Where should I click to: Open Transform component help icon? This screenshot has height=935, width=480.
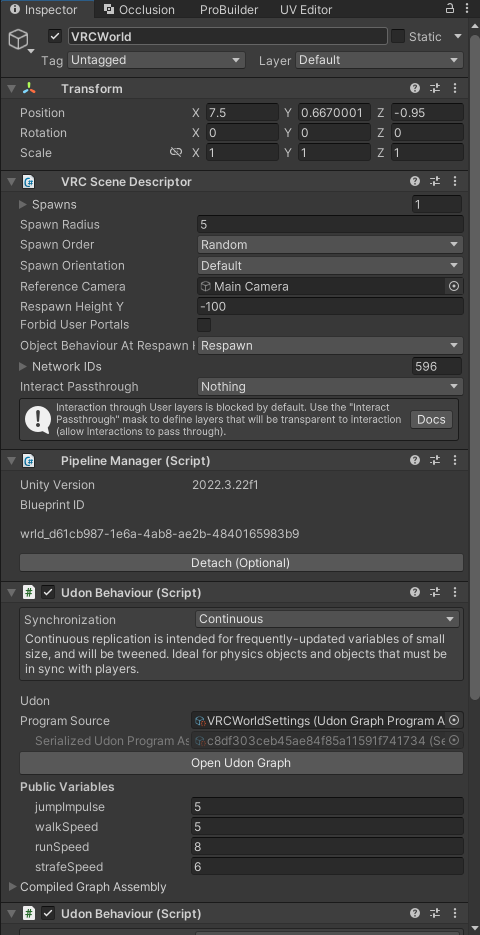coord(415,88)
